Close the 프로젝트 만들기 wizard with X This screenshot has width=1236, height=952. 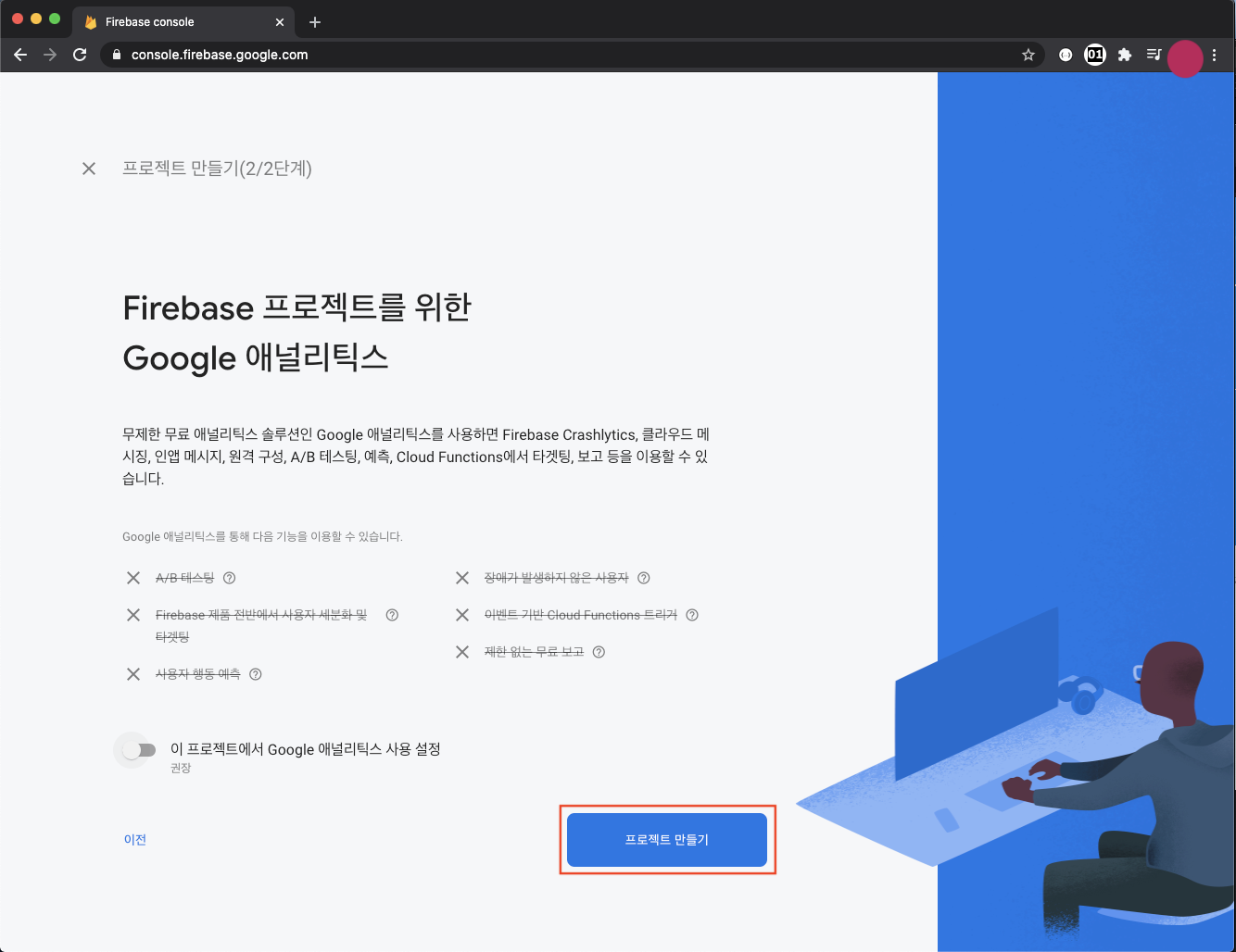click(89, 169)
